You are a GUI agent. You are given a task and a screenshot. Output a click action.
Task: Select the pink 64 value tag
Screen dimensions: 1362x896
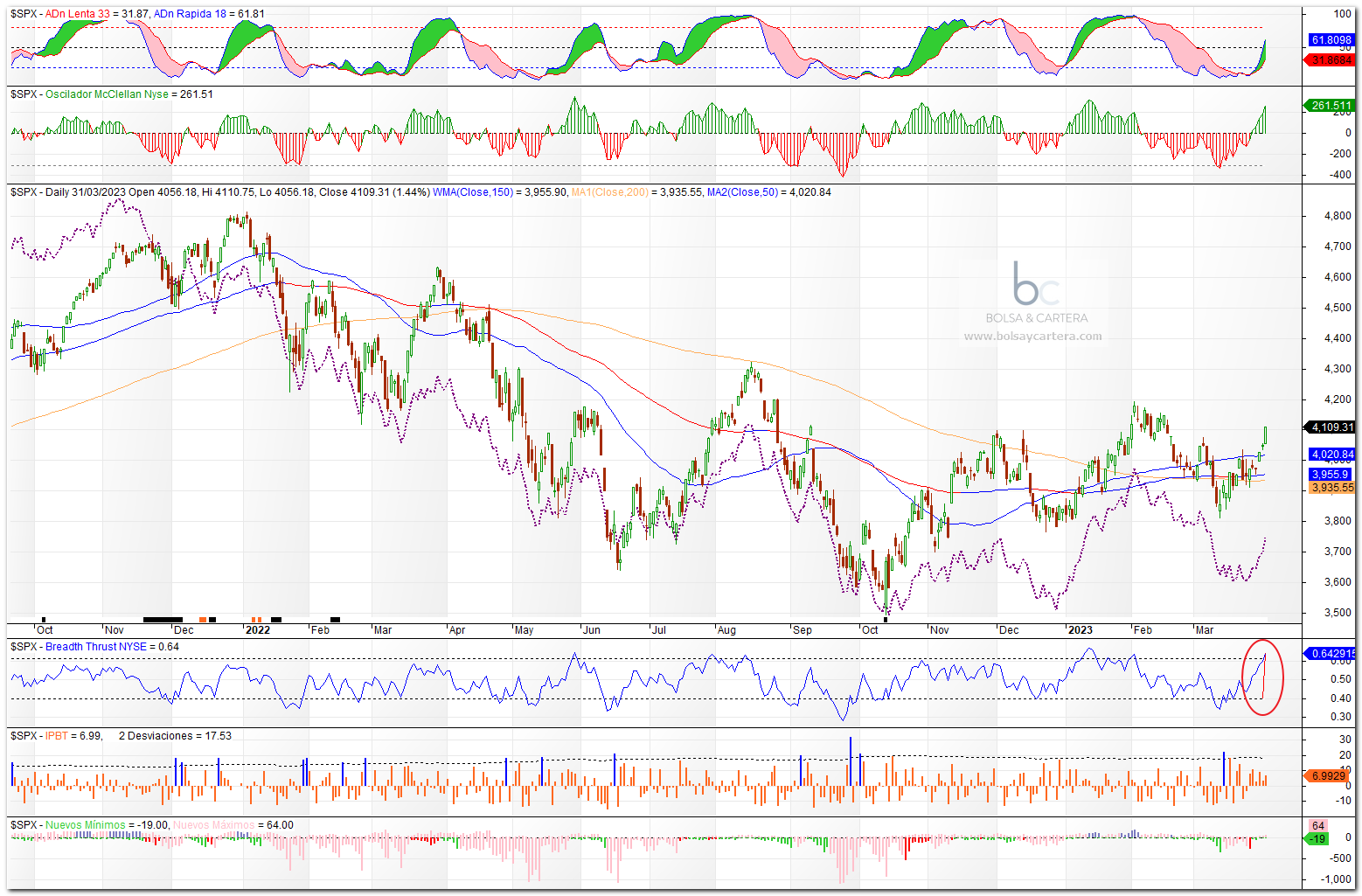pyautogui.click(x=1318, y=826)
